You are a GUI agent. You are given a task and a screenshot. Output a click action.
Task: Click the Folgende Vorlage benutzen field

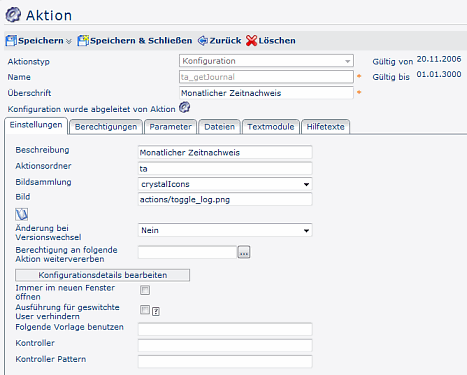tap(225, 329)
